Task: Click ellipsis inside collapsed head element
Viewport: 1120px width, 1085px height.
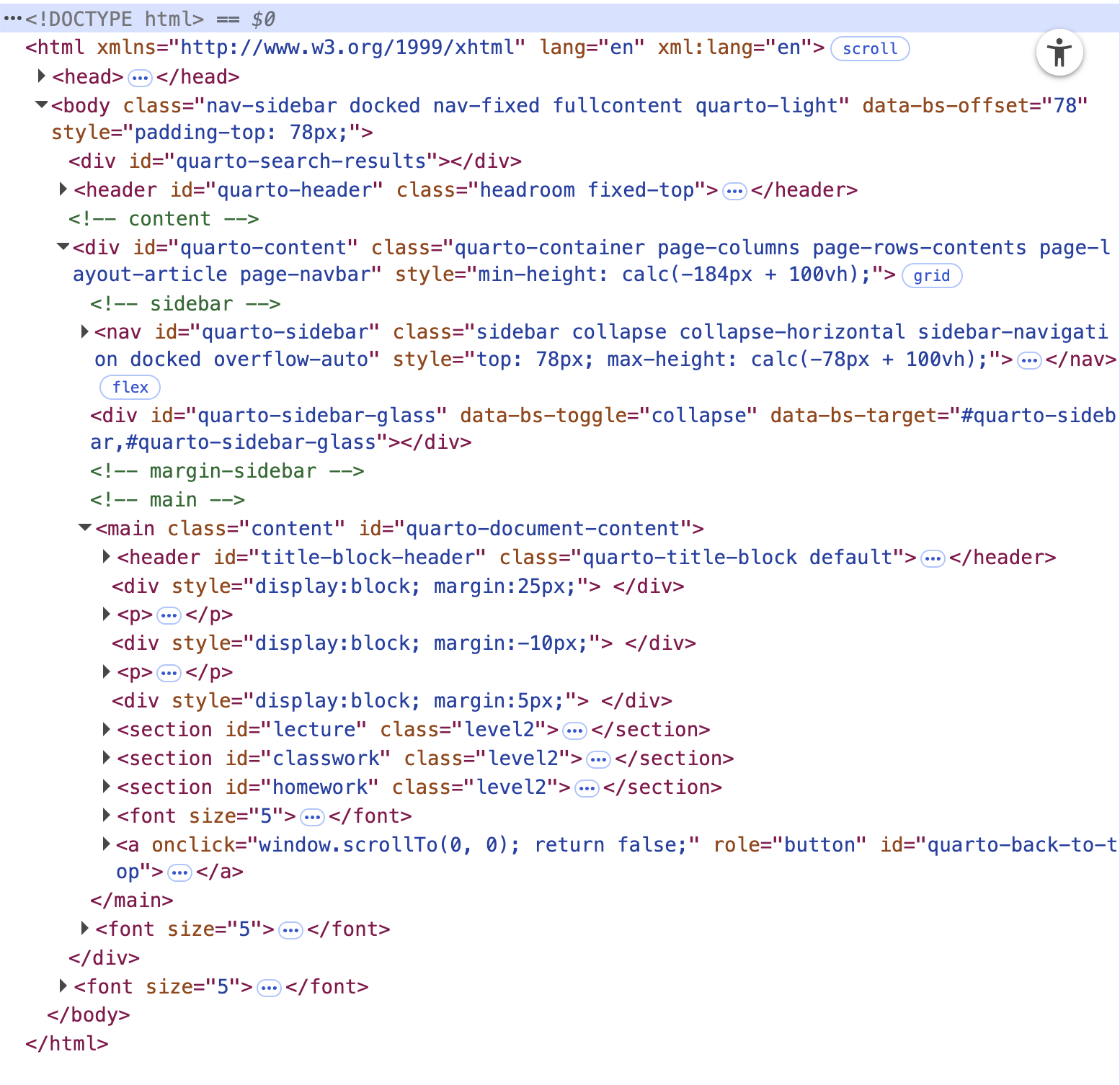Action: point(140,77)
